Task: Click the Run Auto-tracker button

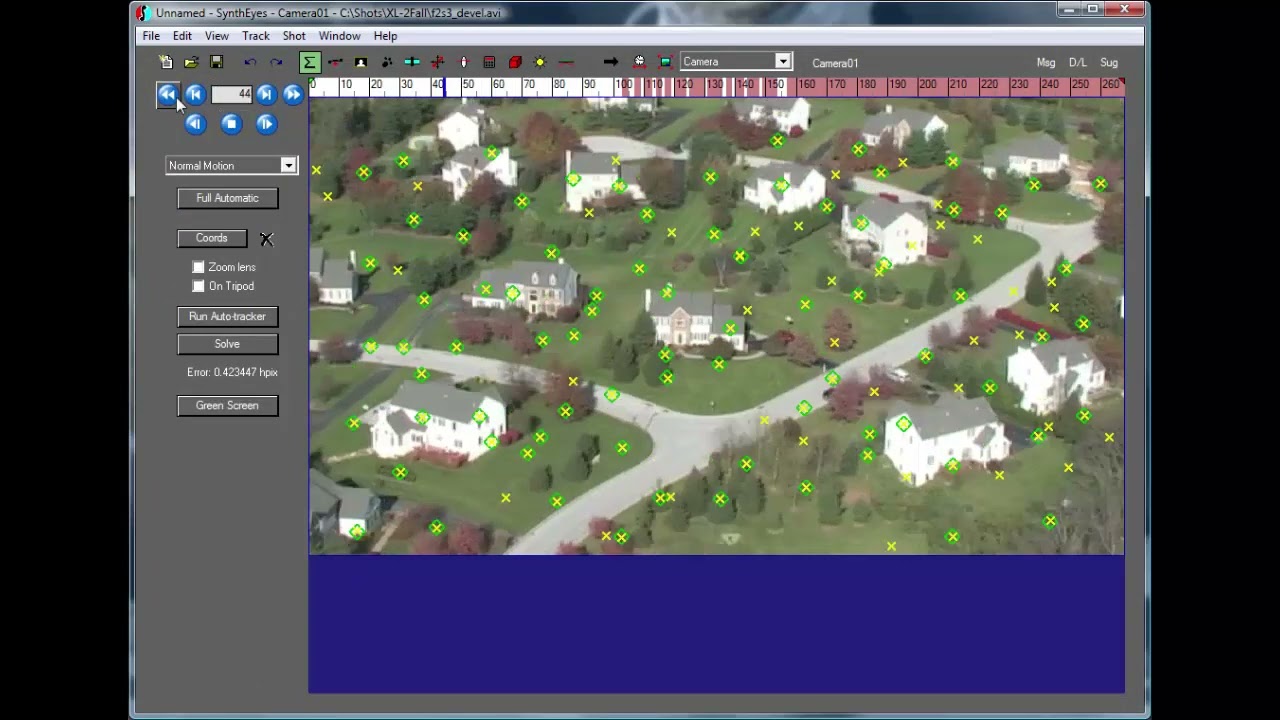Action: point(228,316)
